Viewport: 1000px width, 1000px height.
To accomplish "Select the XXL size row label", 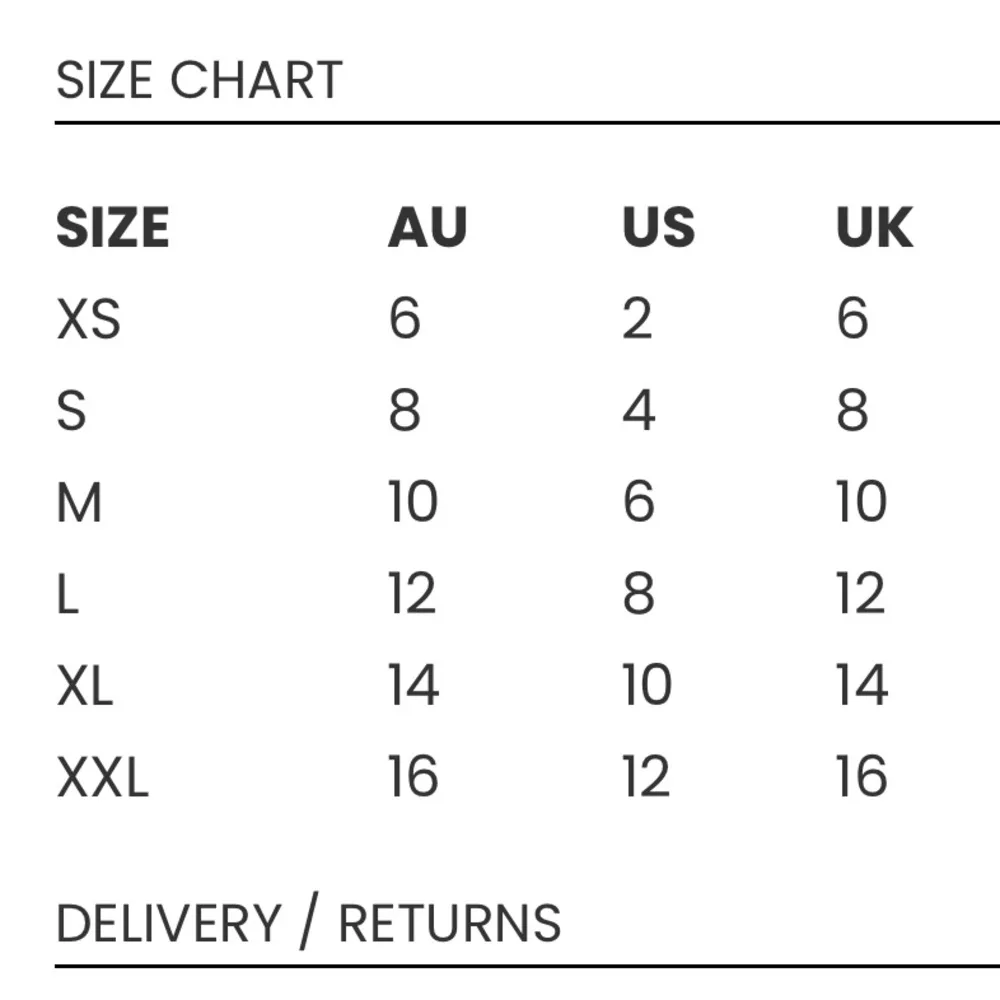I will 102,777.
